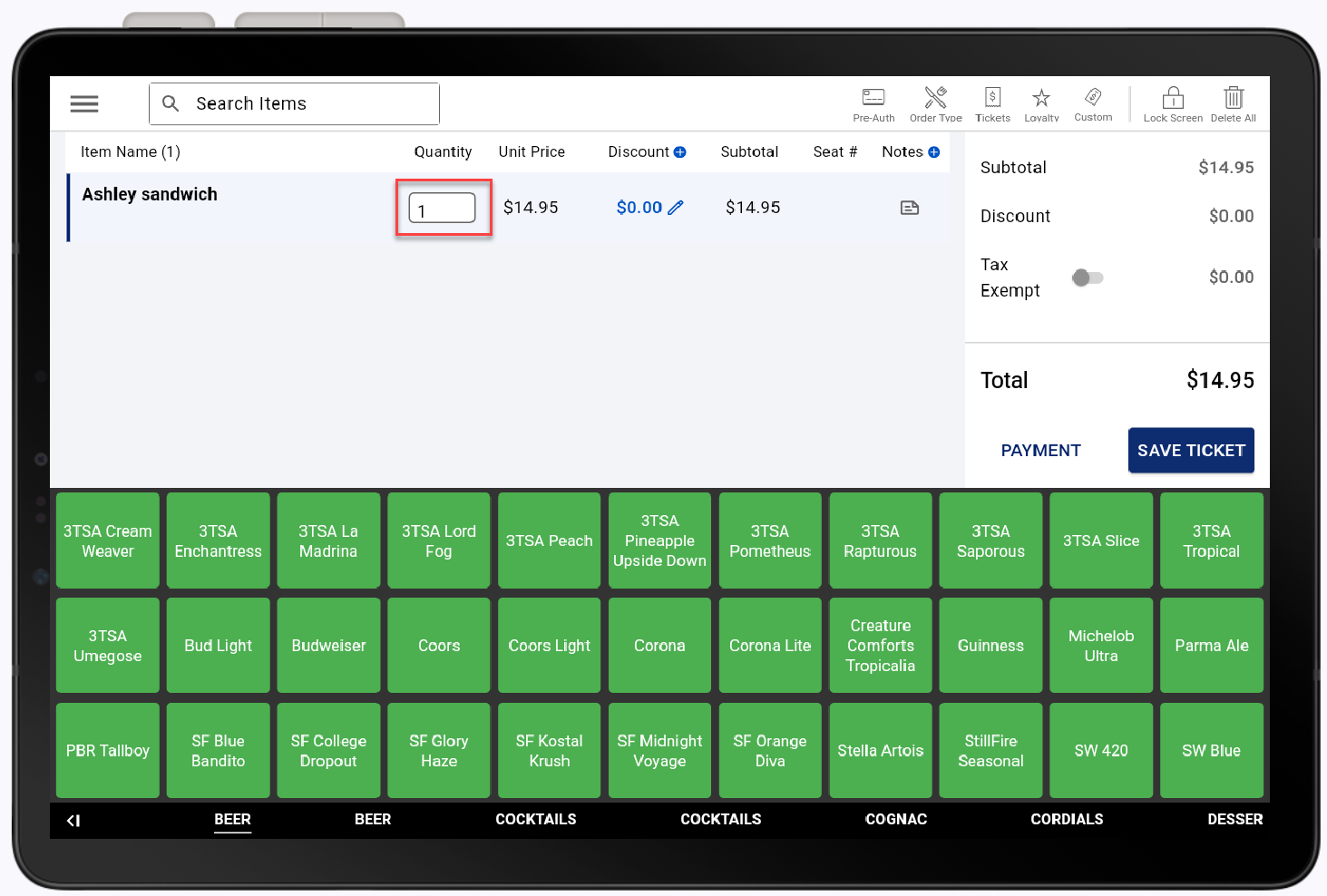Screen dimensions: 1327x896
Task: Add Guinness to the order
Action: click(x=990, y=646)
